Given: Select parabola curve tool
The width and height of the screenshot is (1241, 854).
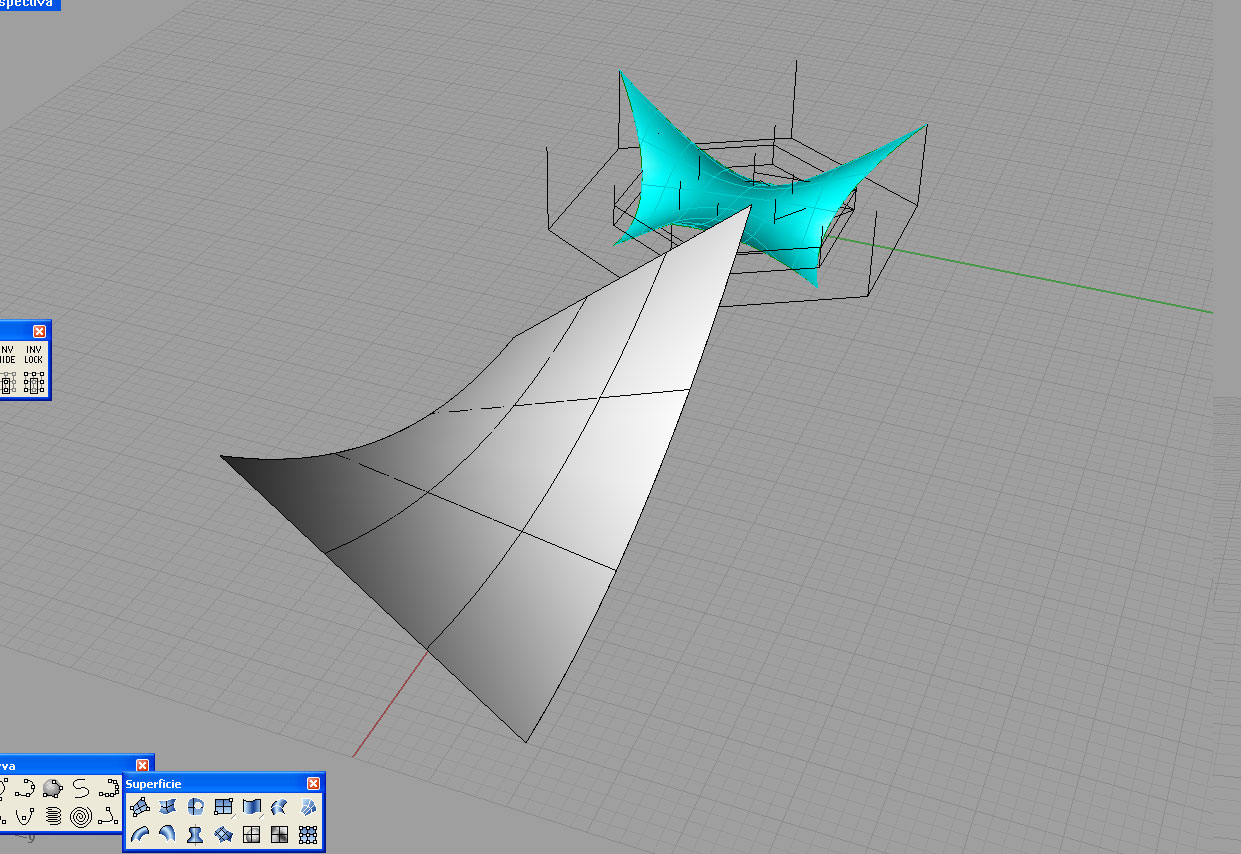Looking at the screenshot, I should 24,817.
